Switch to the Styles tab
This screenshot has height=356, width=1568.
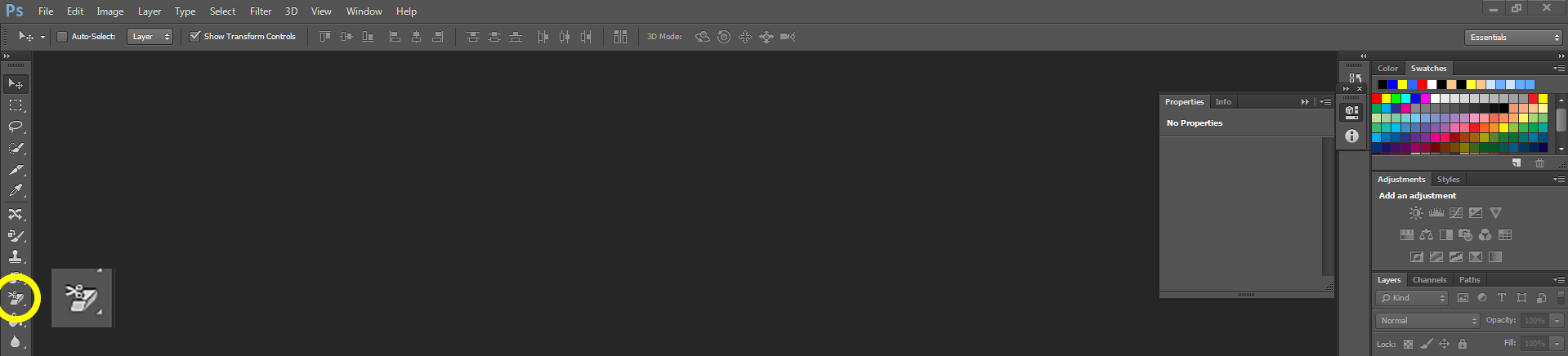coord(1448,180)
